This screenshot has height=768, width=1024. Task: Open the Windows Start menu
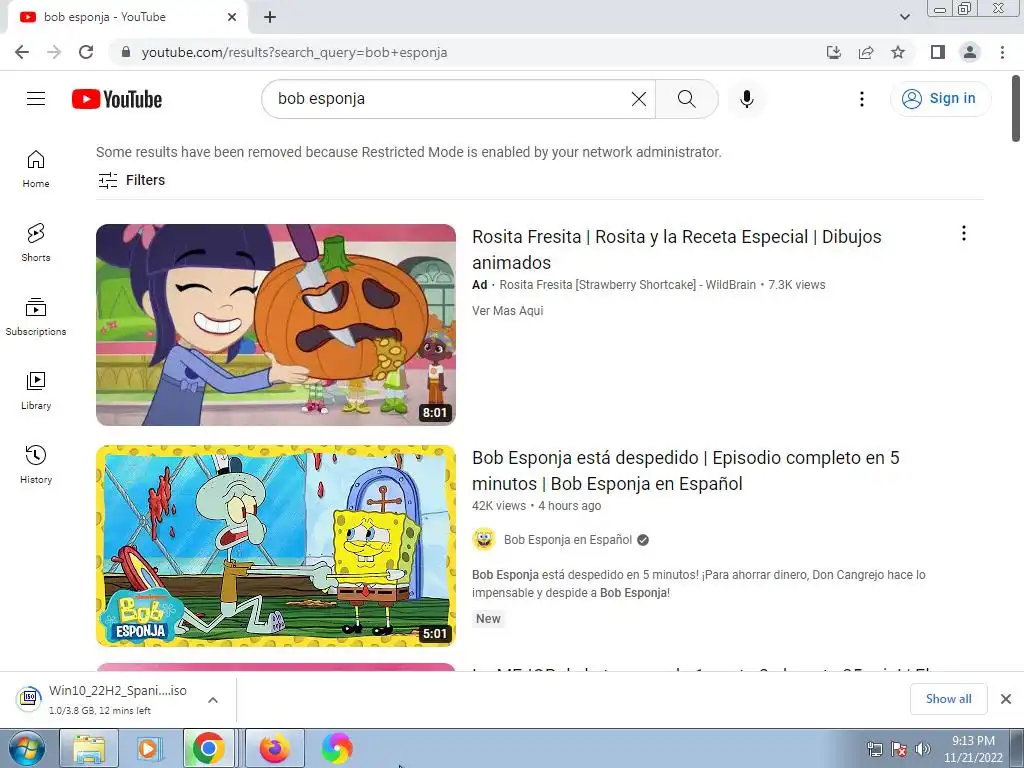tap(26, 748)
